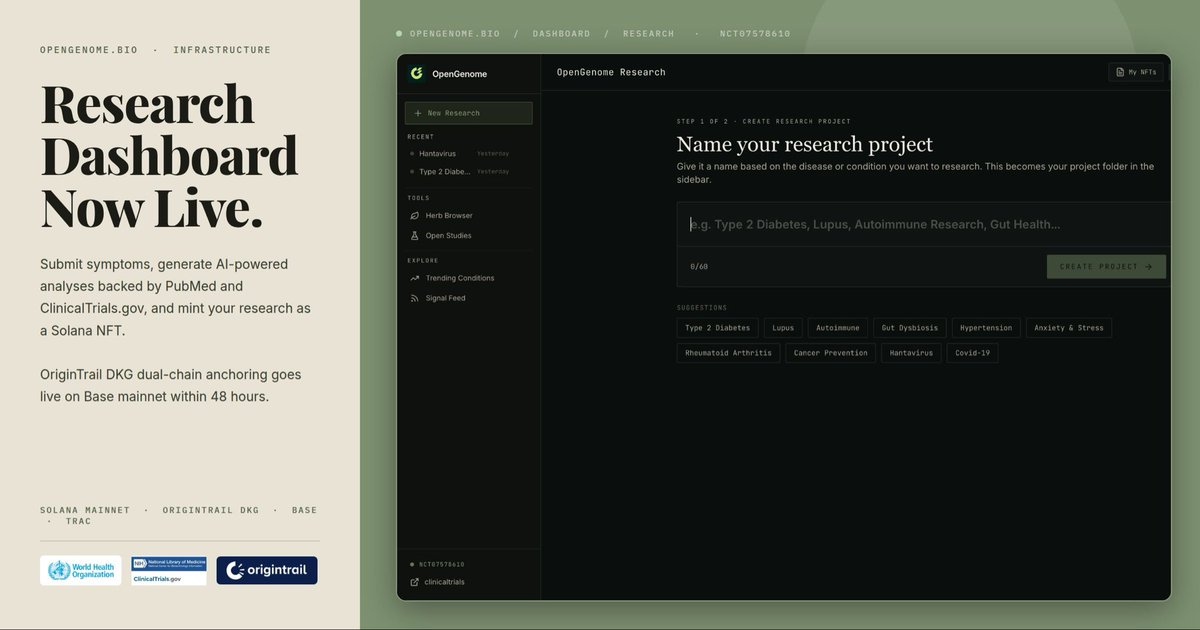This screenshot has width=1200, height=630.
Task: Click the NCT07578610 sidebar status text
Action: (441, 564)
